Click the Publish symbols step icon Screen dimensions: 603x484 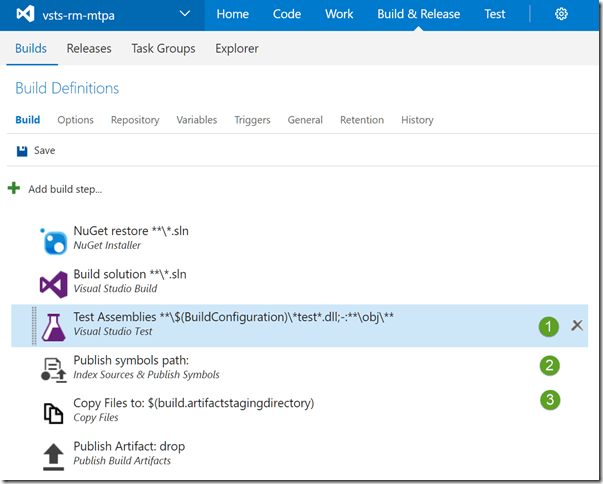(x=53, y=368)
